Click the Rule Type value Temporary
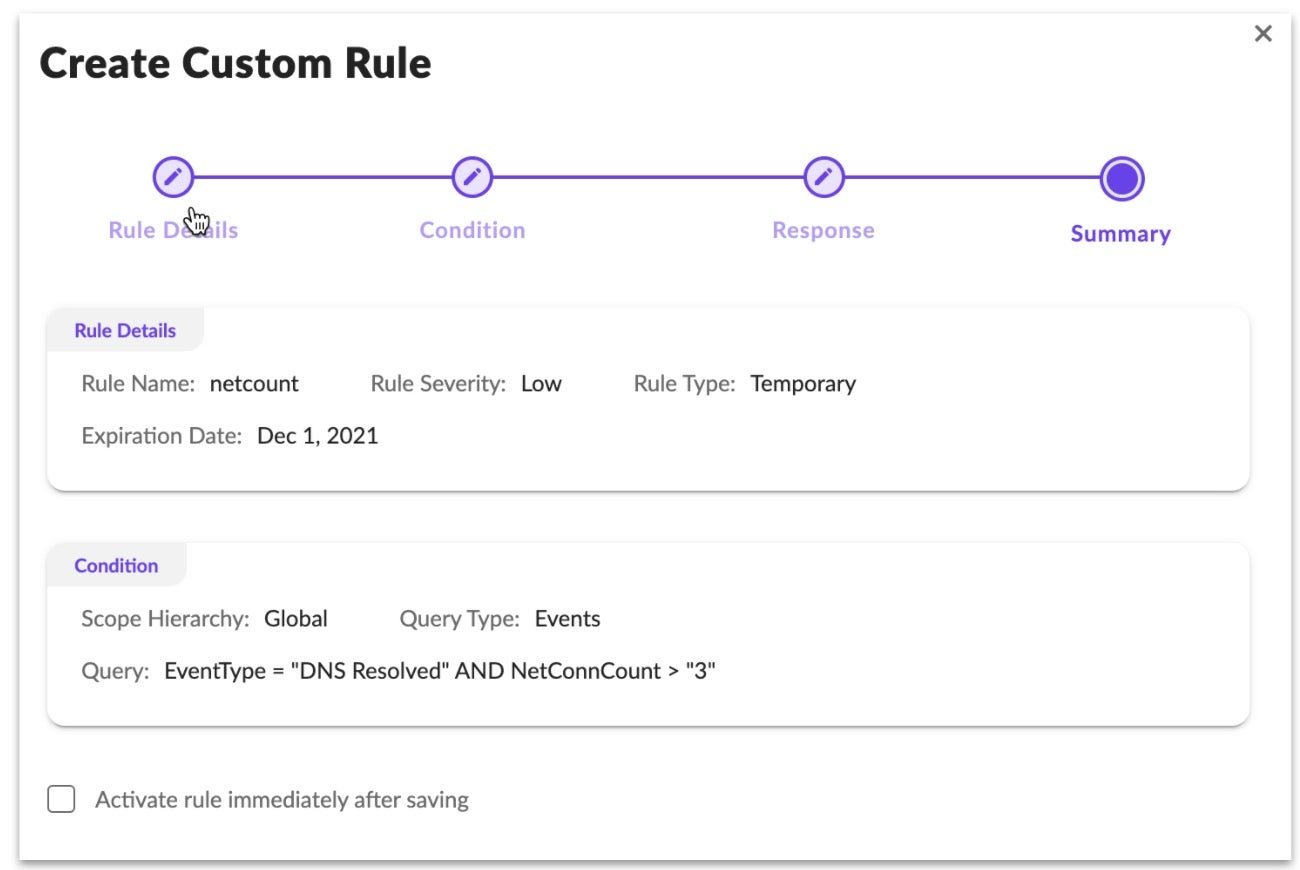The image size is (1300, 870). (x=803, y=384)
